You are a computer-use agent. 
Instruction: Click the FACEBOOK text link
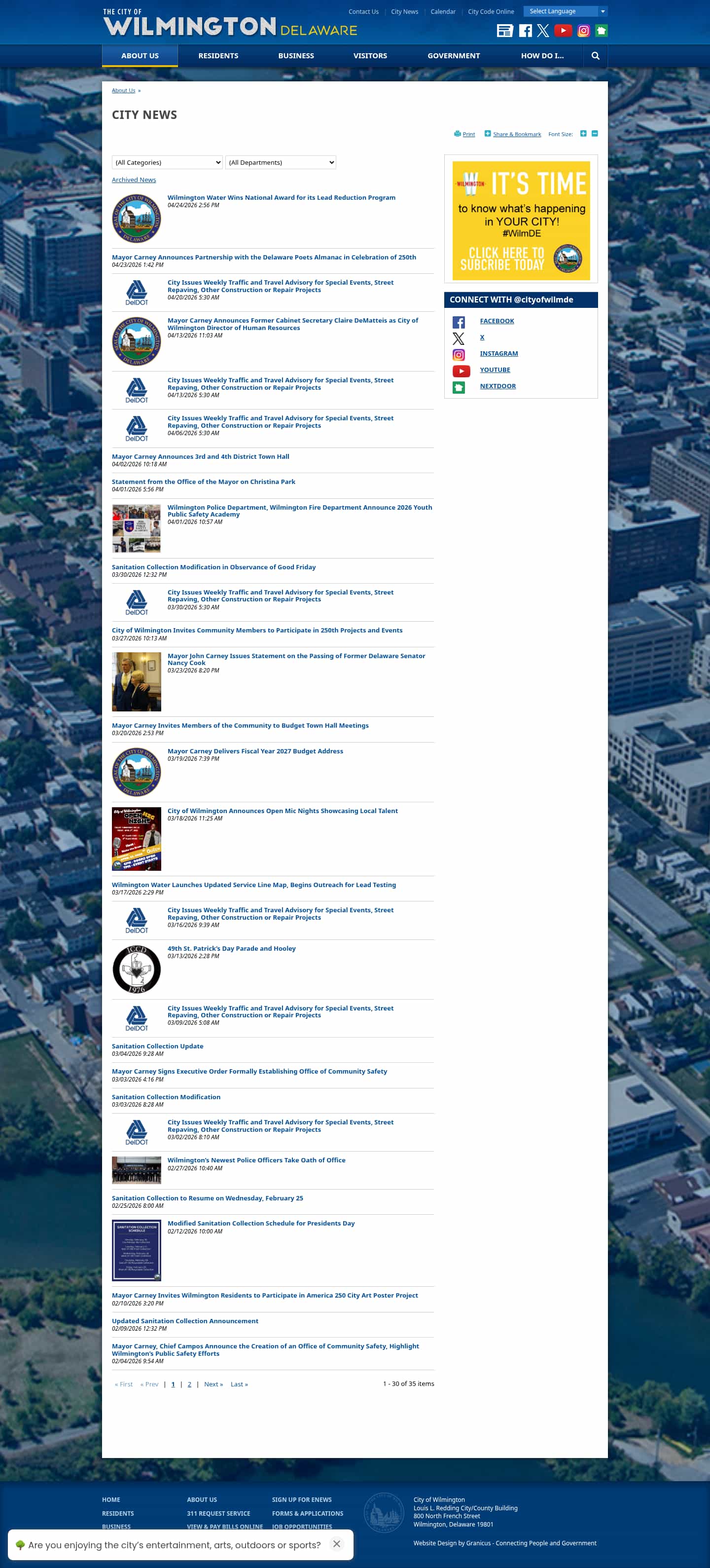[x=497, y=321]
